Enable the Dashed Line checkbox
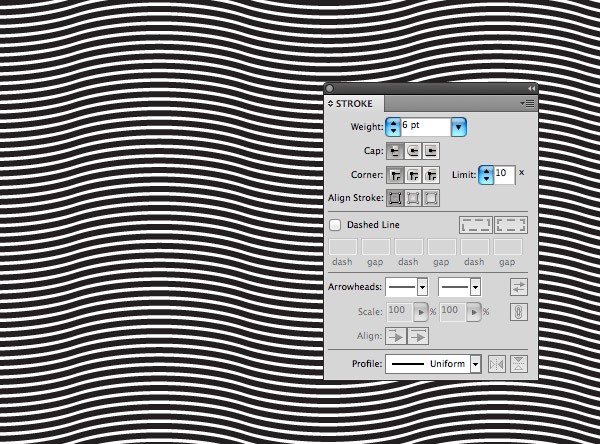 336,225
